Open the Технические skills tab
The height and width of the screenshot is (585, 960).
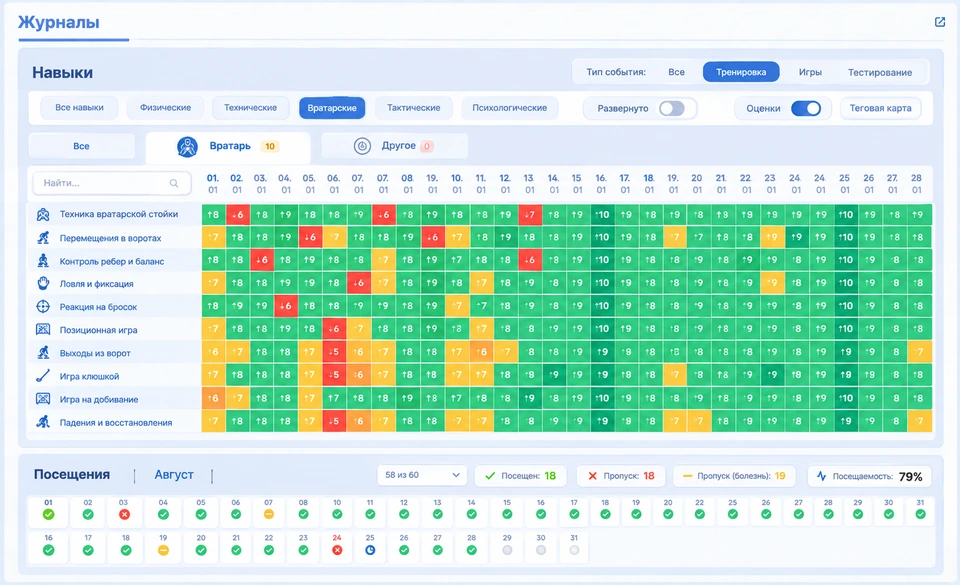click(250, 108)
